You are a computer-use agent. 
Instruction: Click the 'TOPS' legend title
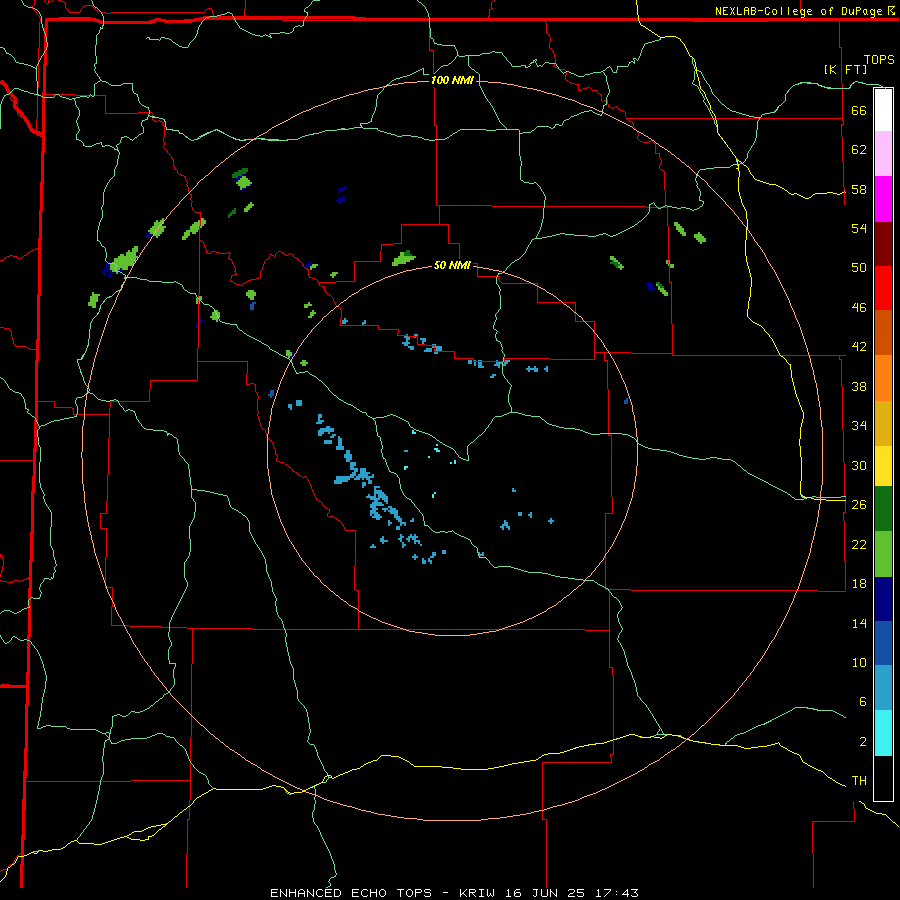point(879,60)
